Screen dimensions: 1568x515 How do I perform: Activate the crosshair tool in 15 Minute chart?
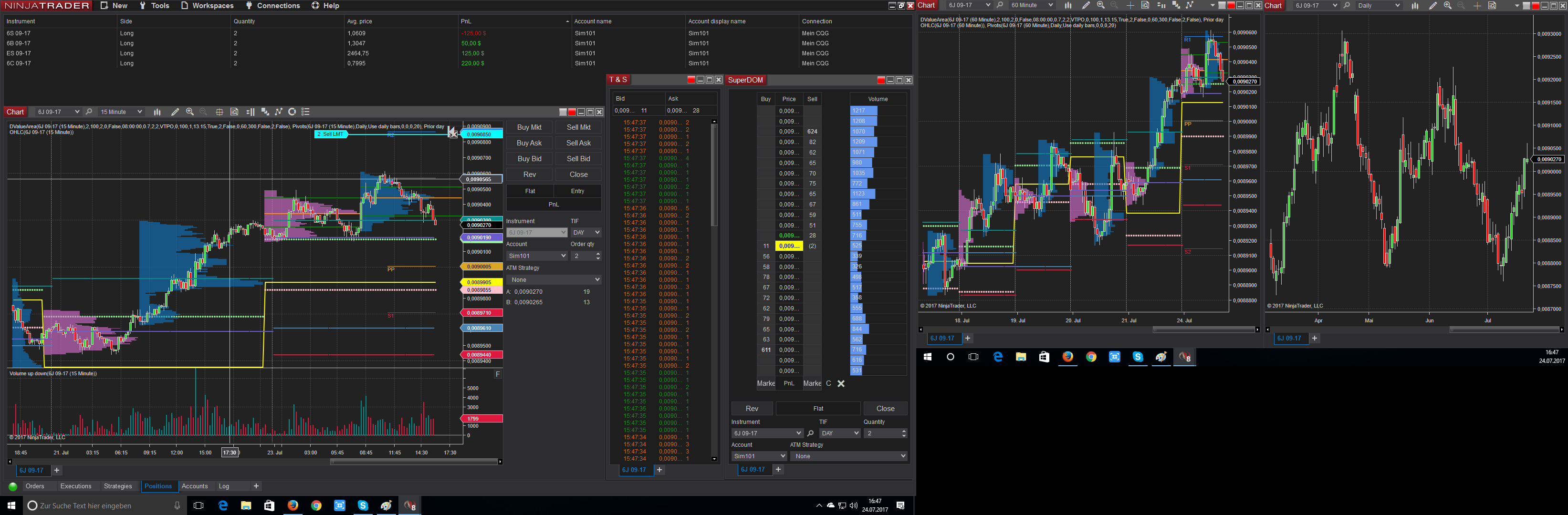(219, 112)
